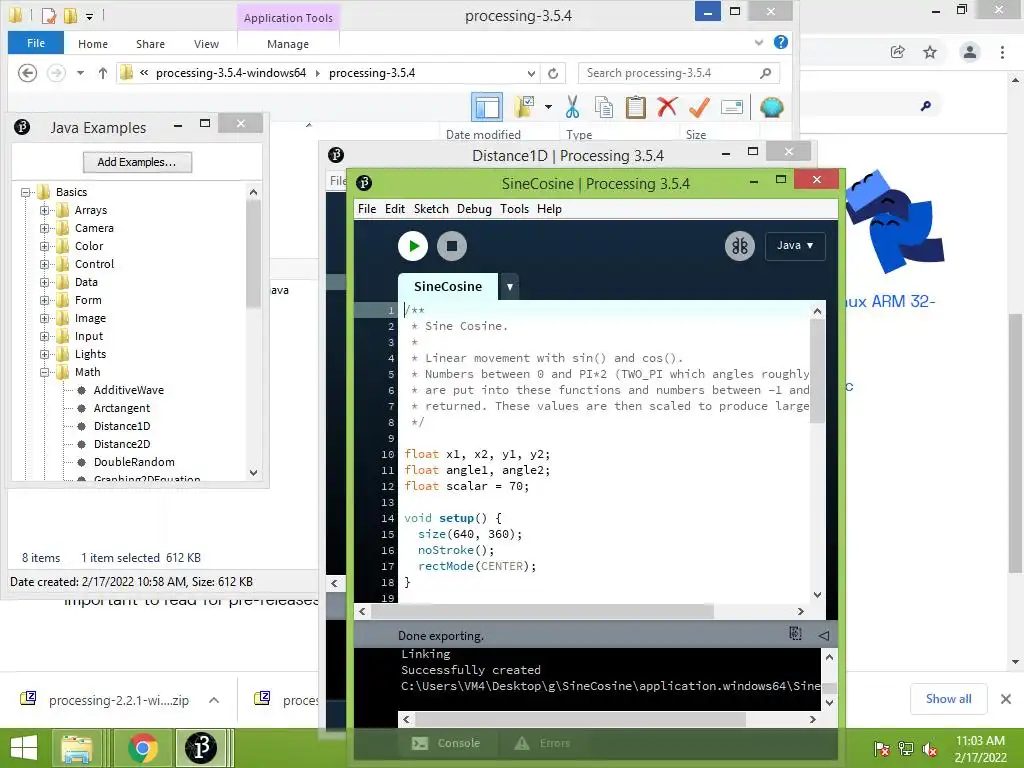Open the View ribbon tab
1024x768 pixels.
[206, 44]
